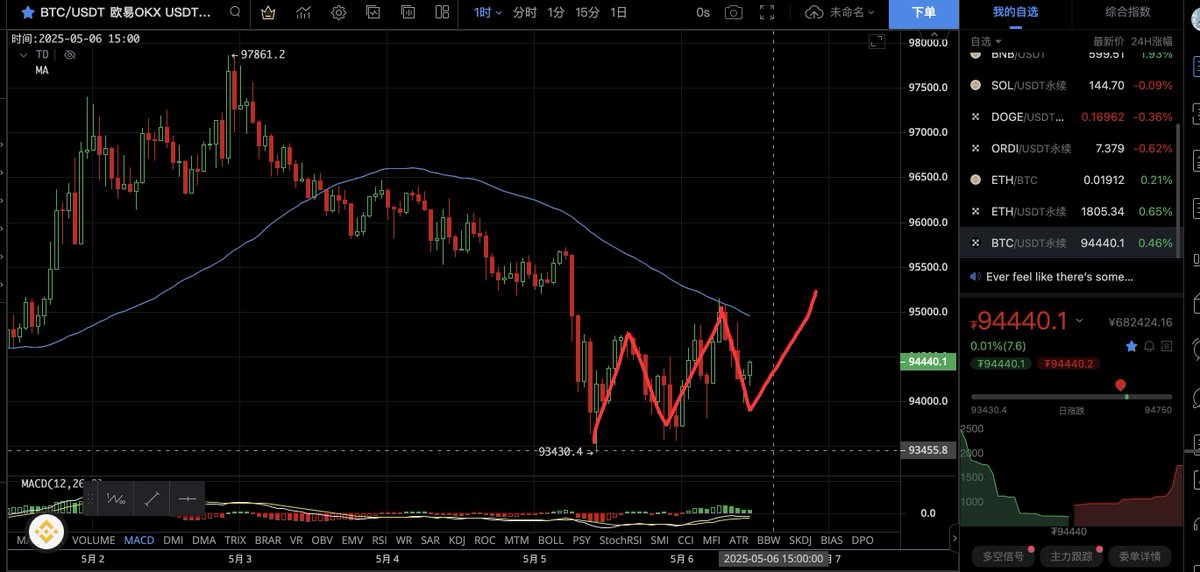This screenshot has height=572, width=1200.
Task: Open the 综合指数 tab
Action: (x=1127, y=12)
